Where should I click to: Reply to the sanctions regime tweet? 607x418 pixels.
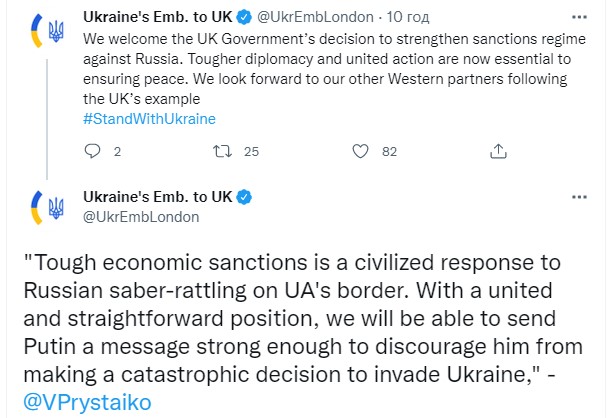click(x=92, y=151)
